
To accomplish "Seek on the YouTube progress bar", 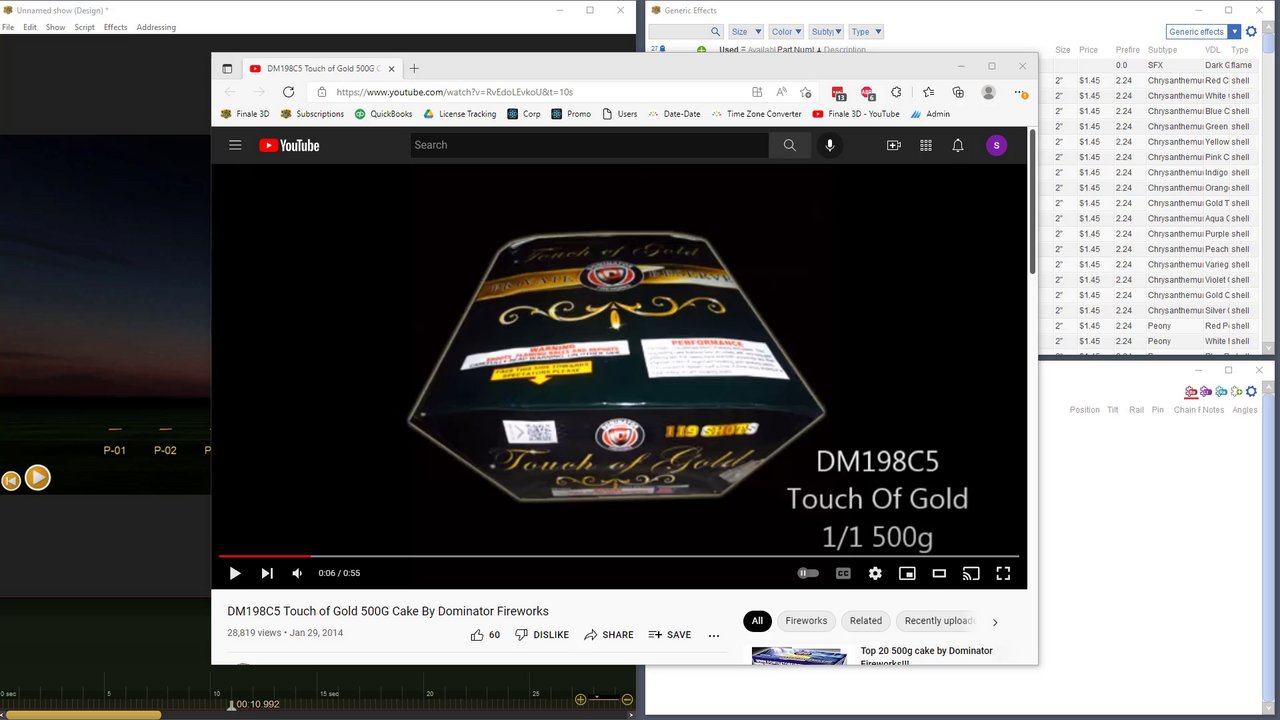I will click(619, 556).
